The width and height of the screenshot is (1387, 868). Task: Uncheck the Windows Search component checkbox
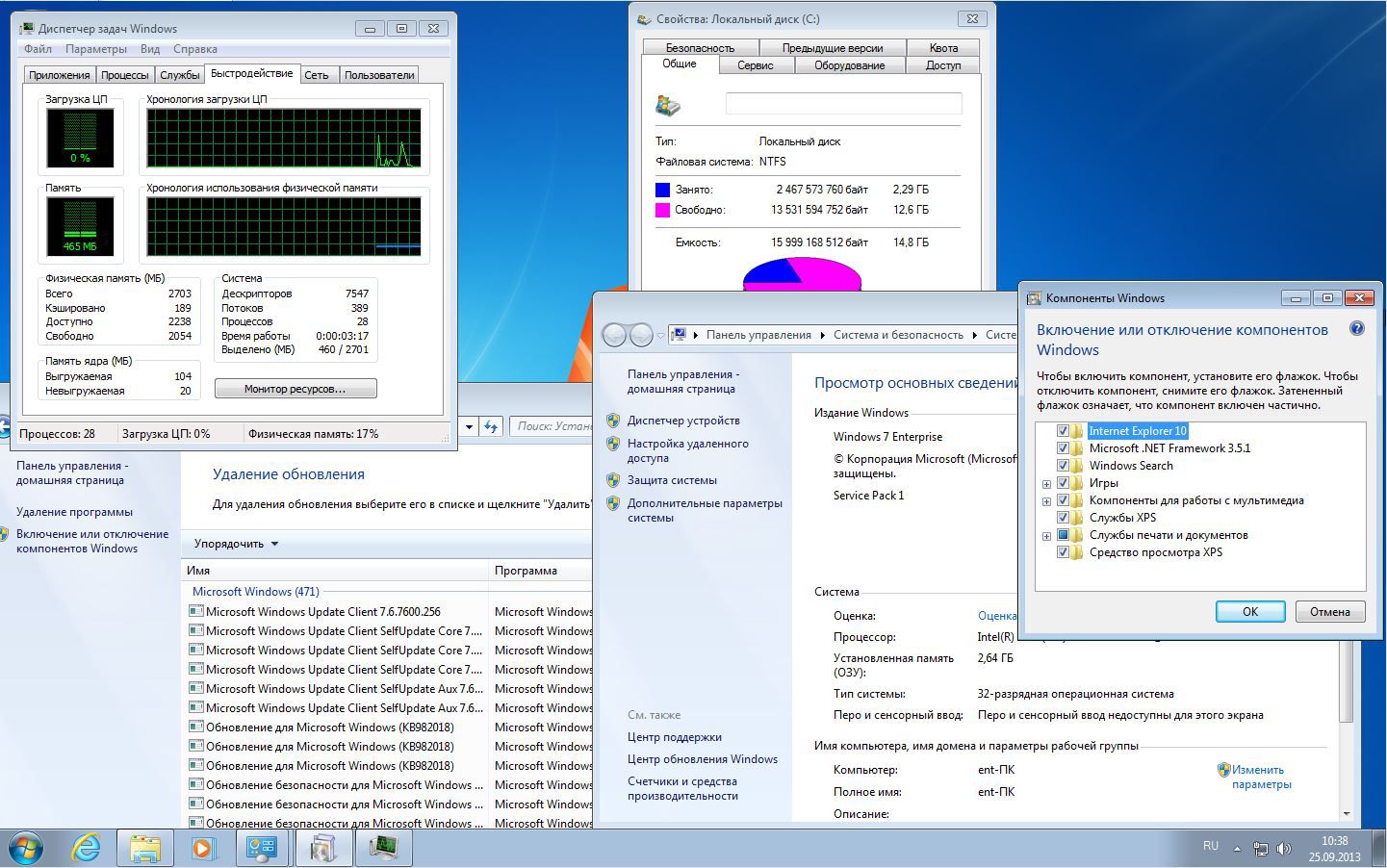tap(1063, 466)
